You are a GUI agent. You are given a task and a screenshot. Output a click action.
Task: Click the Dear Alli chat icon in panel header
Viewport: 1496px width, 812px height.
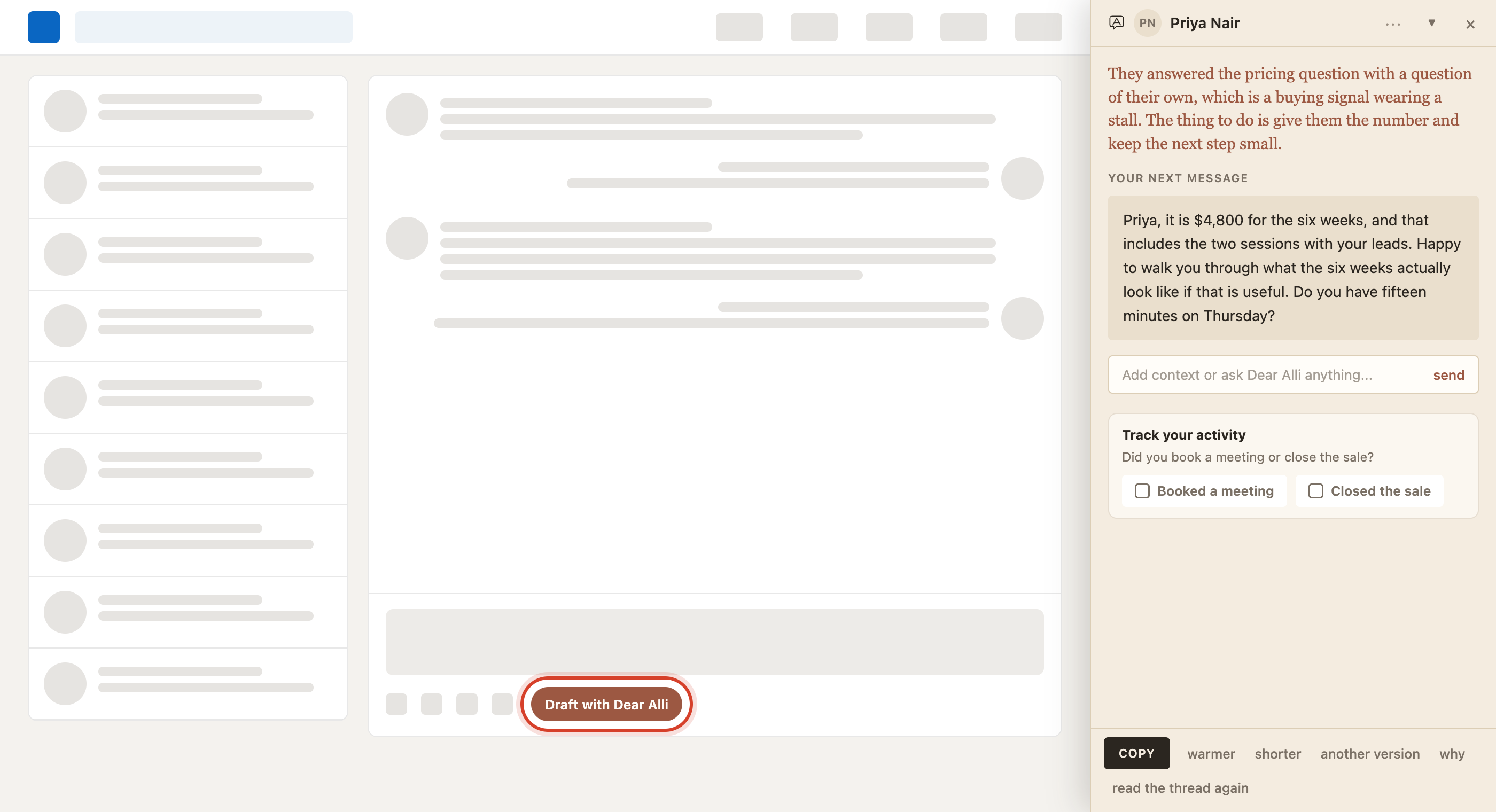point(1116,22)
